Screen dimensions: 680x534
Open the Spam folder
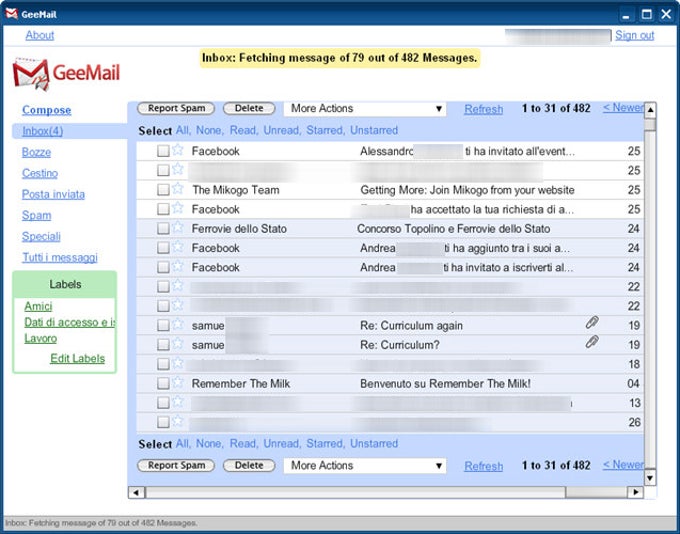click(36, 216)
